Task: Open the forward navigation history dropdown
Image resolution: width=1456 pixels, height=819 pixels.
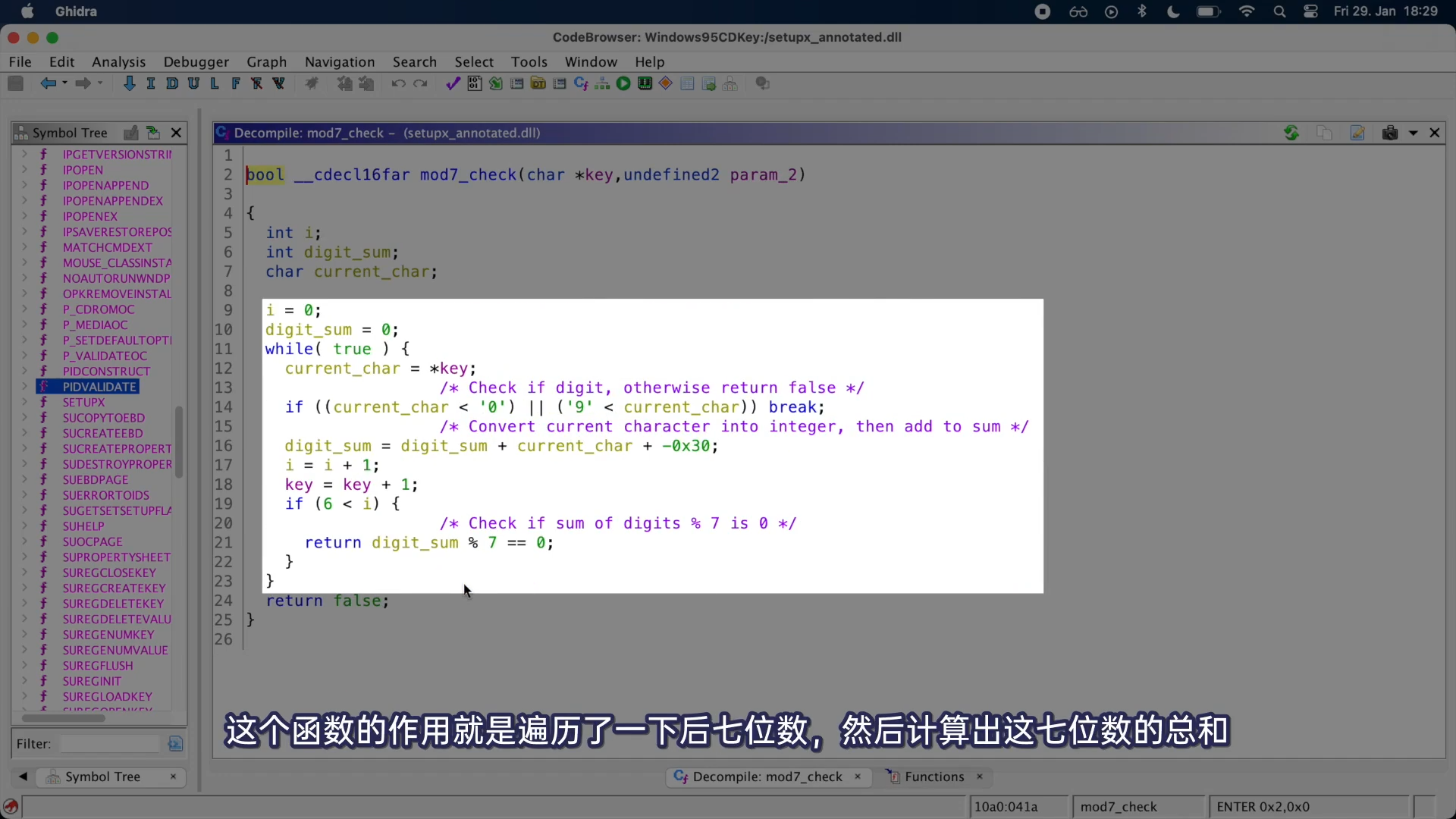Action: tap(99, 83)
